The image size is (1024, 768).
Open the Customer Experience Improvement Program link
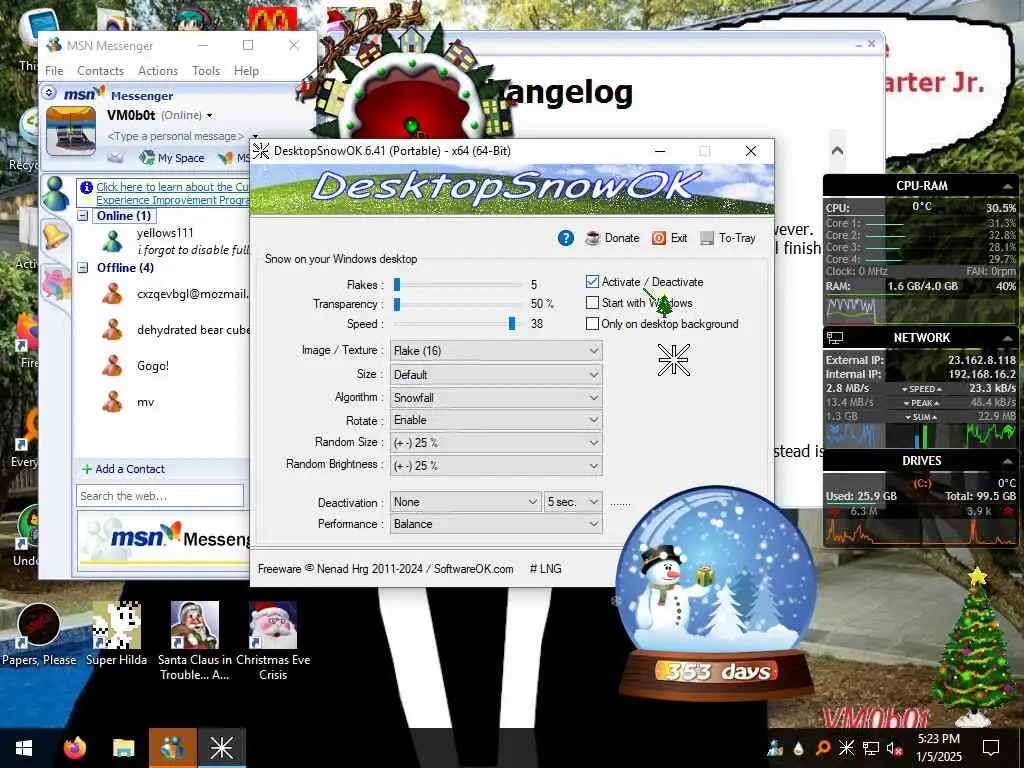click(x=172, y=193)
